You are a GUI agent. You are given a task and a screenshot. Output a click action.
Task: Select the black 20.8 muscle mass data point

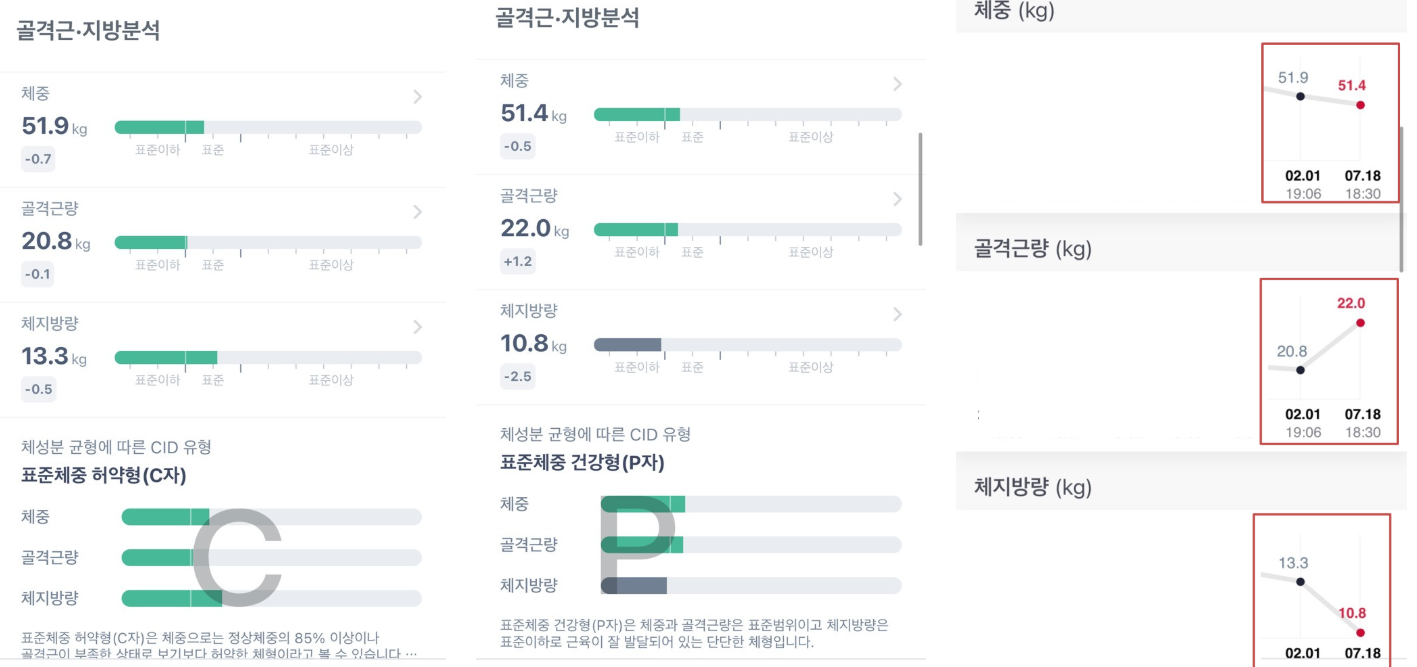[1301, 371]
